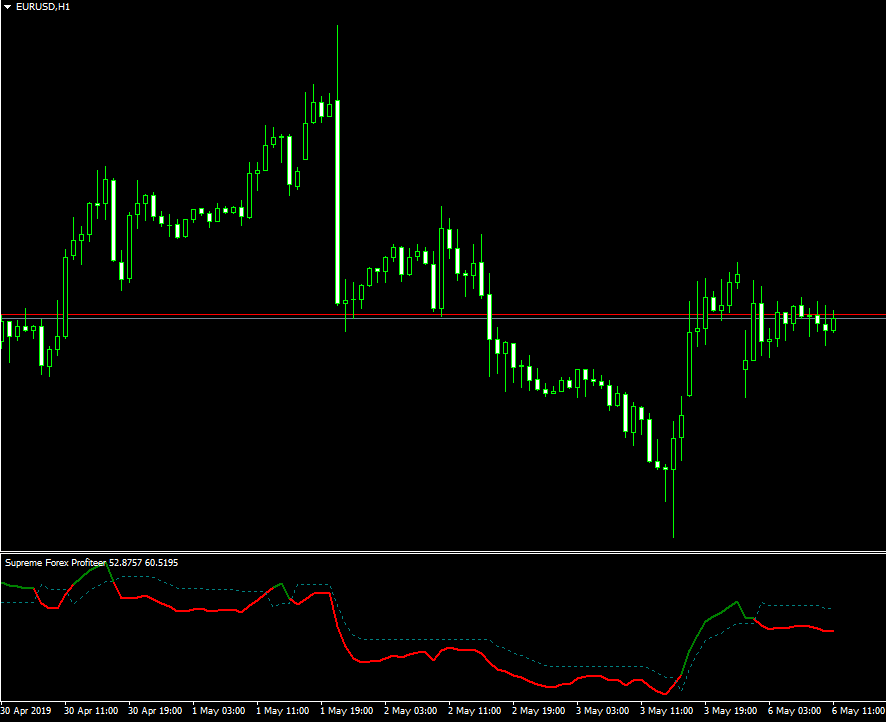Click the indicator value 60.5195
The width and height of the screenshot is (886, 722).
pyautogui.click(x=161, y=563)
